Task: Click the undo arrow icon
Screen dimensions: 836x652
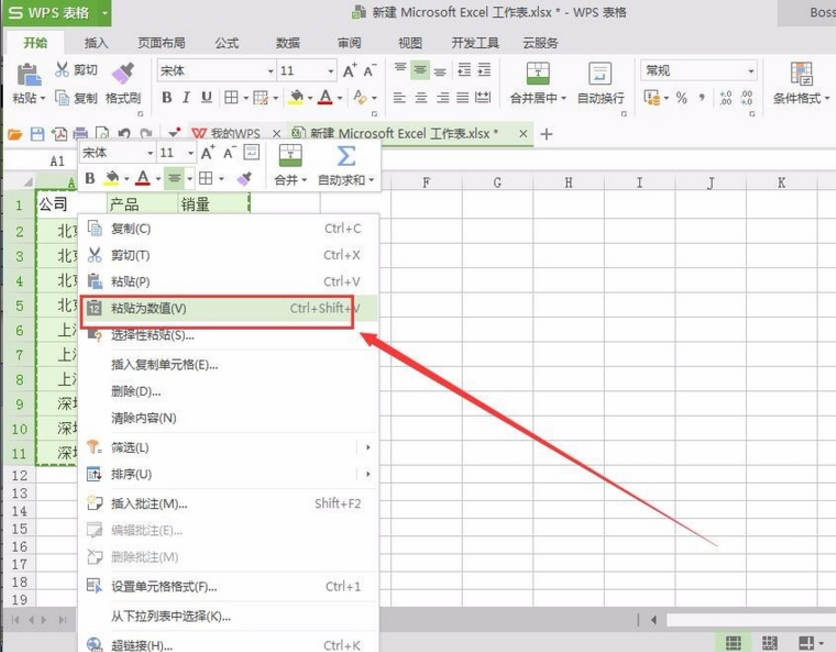Action: pyautogui.click(x=124, y=134)
